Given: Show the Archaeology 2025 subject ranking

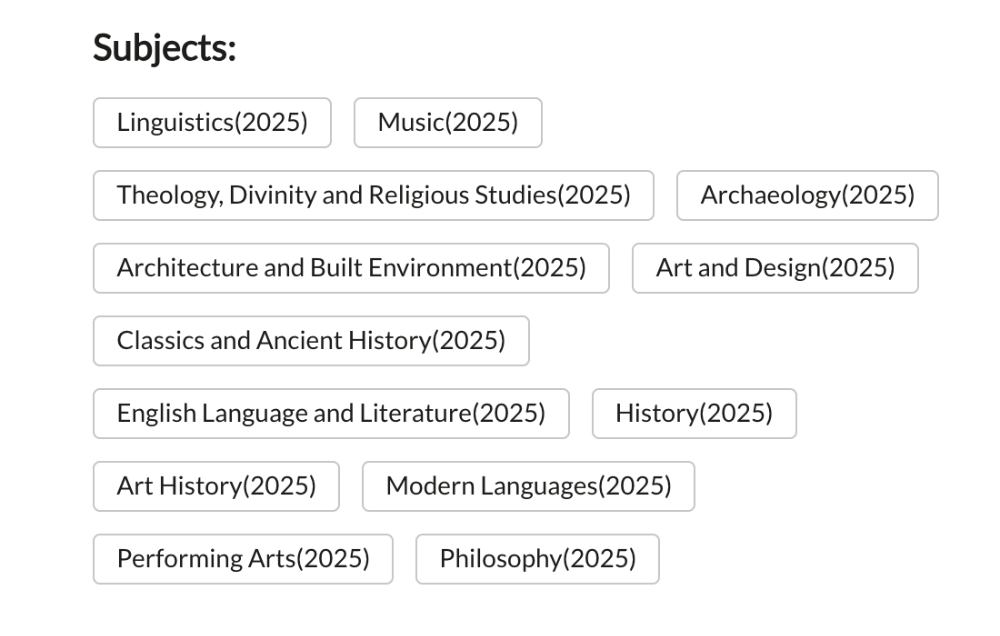Looking at the screenshot, I should pos(807,196).
